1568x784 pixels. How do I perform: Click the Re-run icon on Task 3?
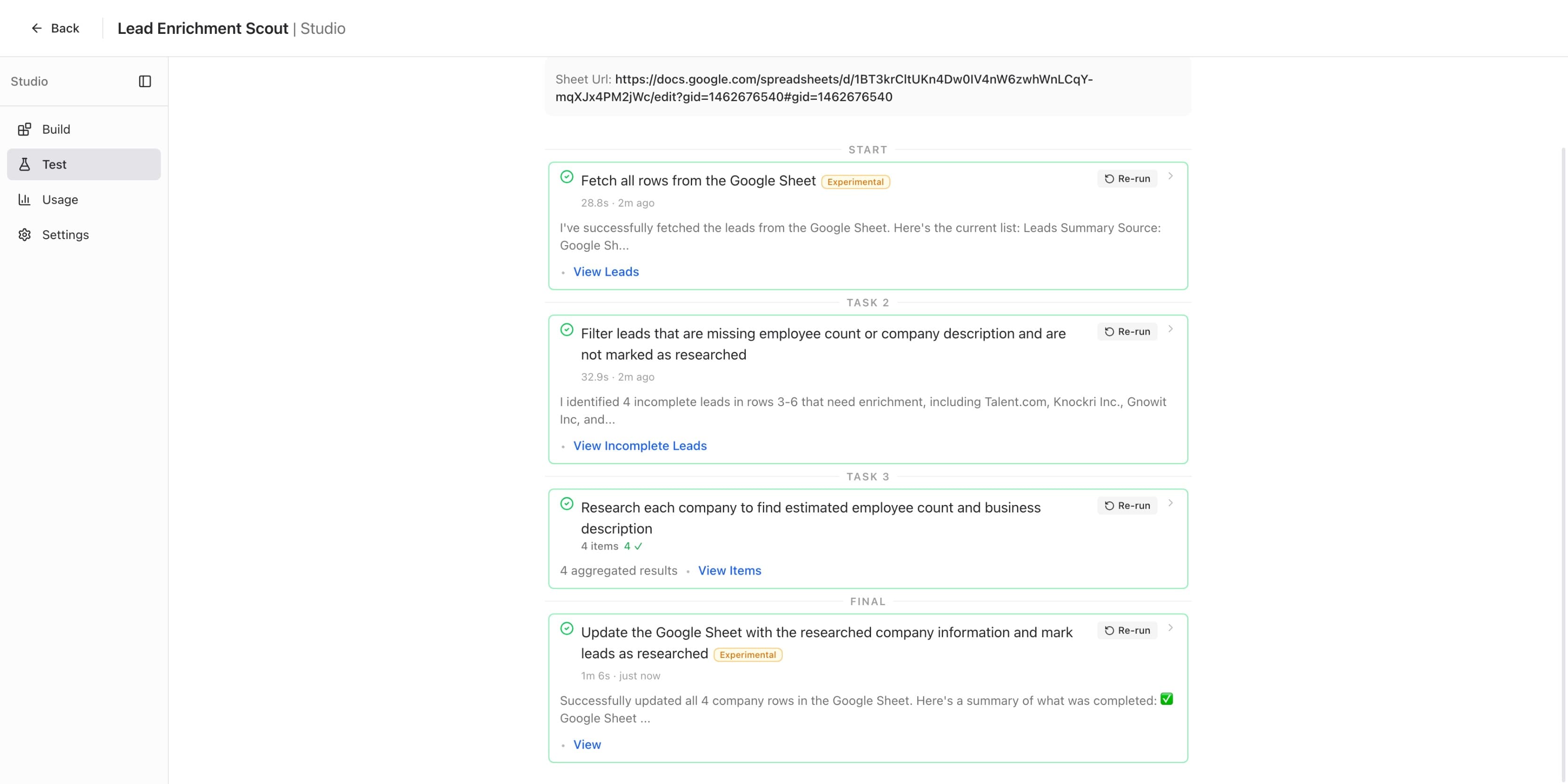point(1108,505)
